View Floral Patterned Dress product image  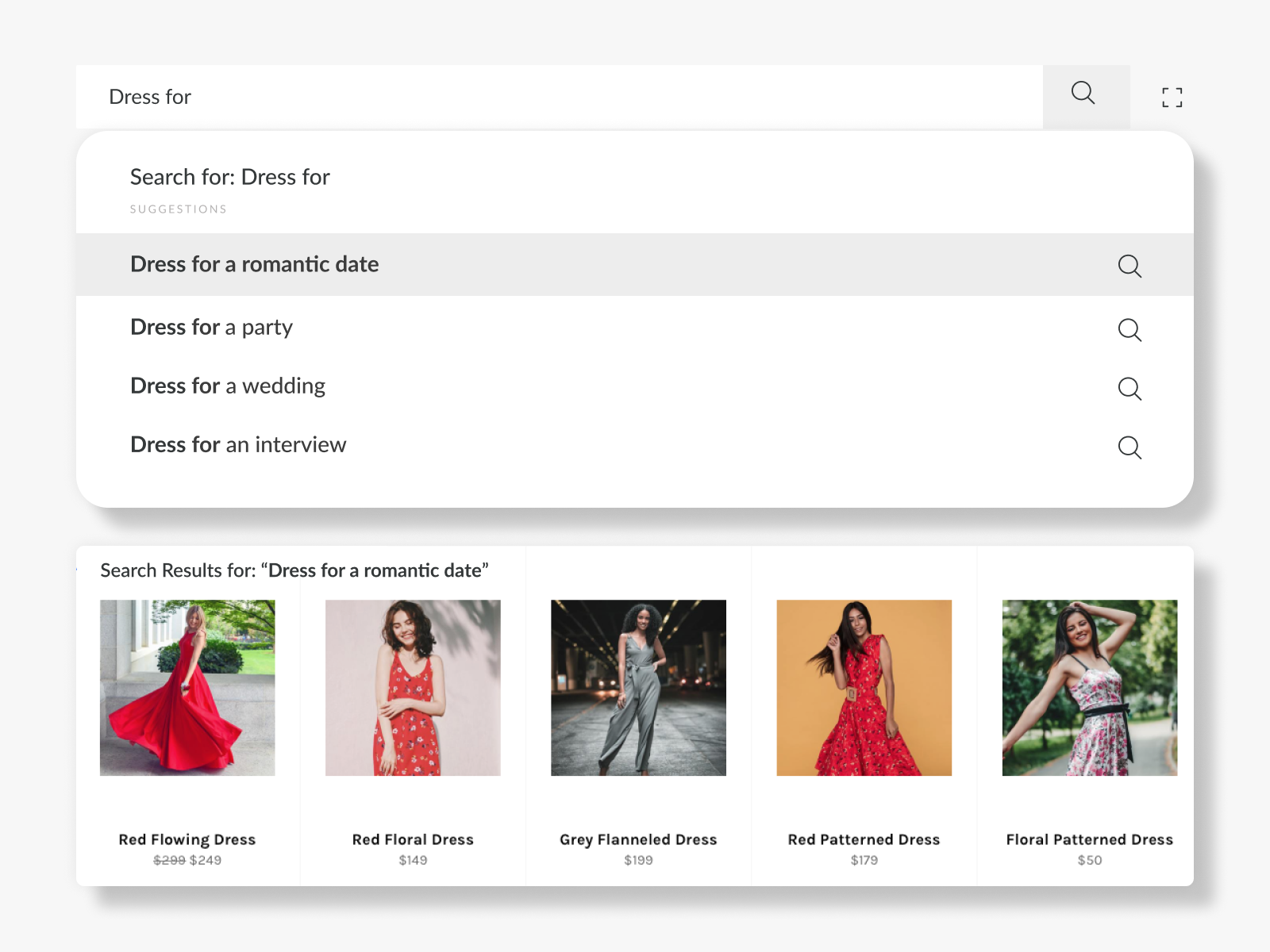tap(1089, 688)
